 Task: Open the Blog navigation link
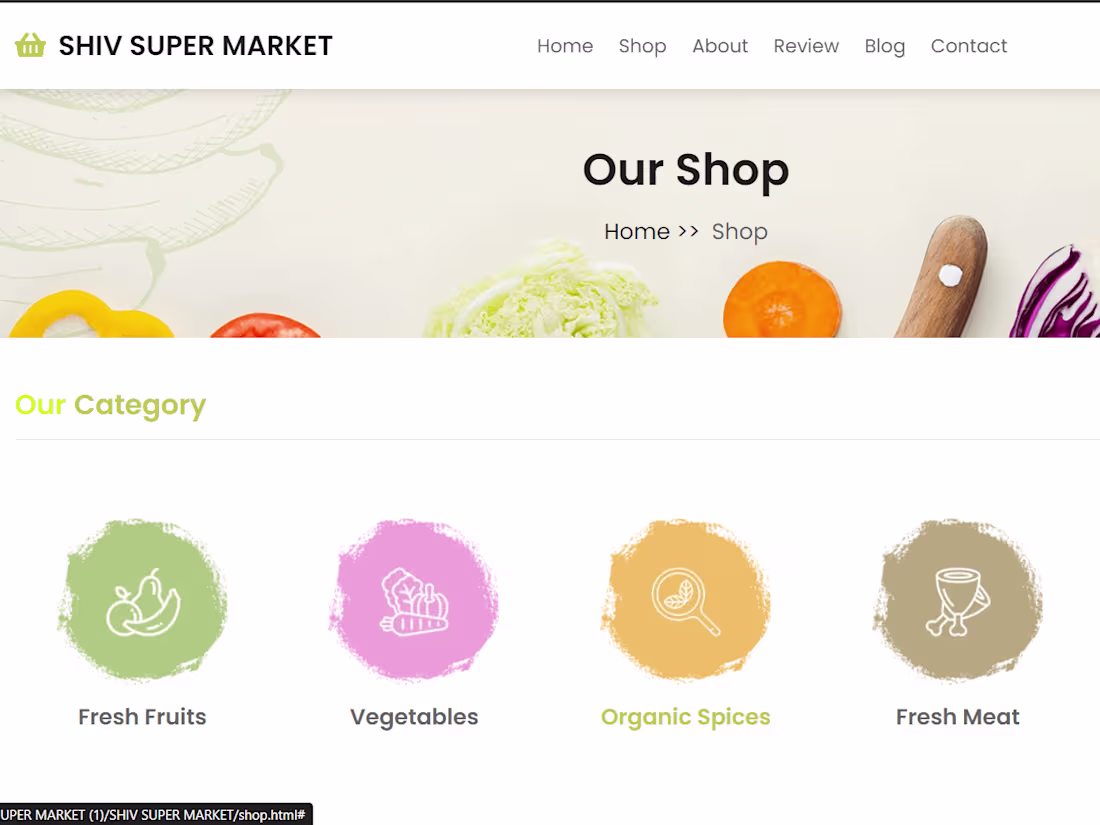(885, 46)
